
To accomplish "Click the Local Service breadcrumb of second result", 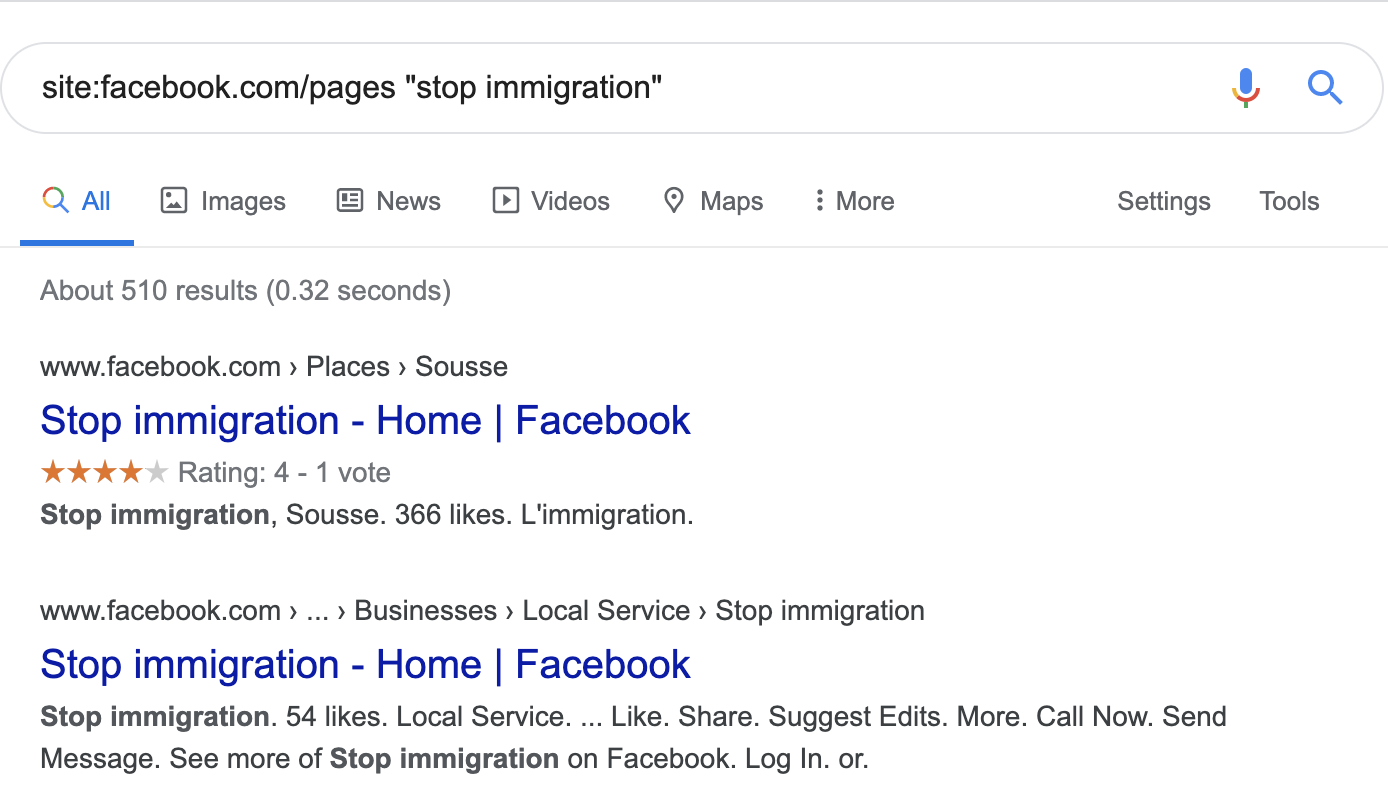I will click(606, 611).
